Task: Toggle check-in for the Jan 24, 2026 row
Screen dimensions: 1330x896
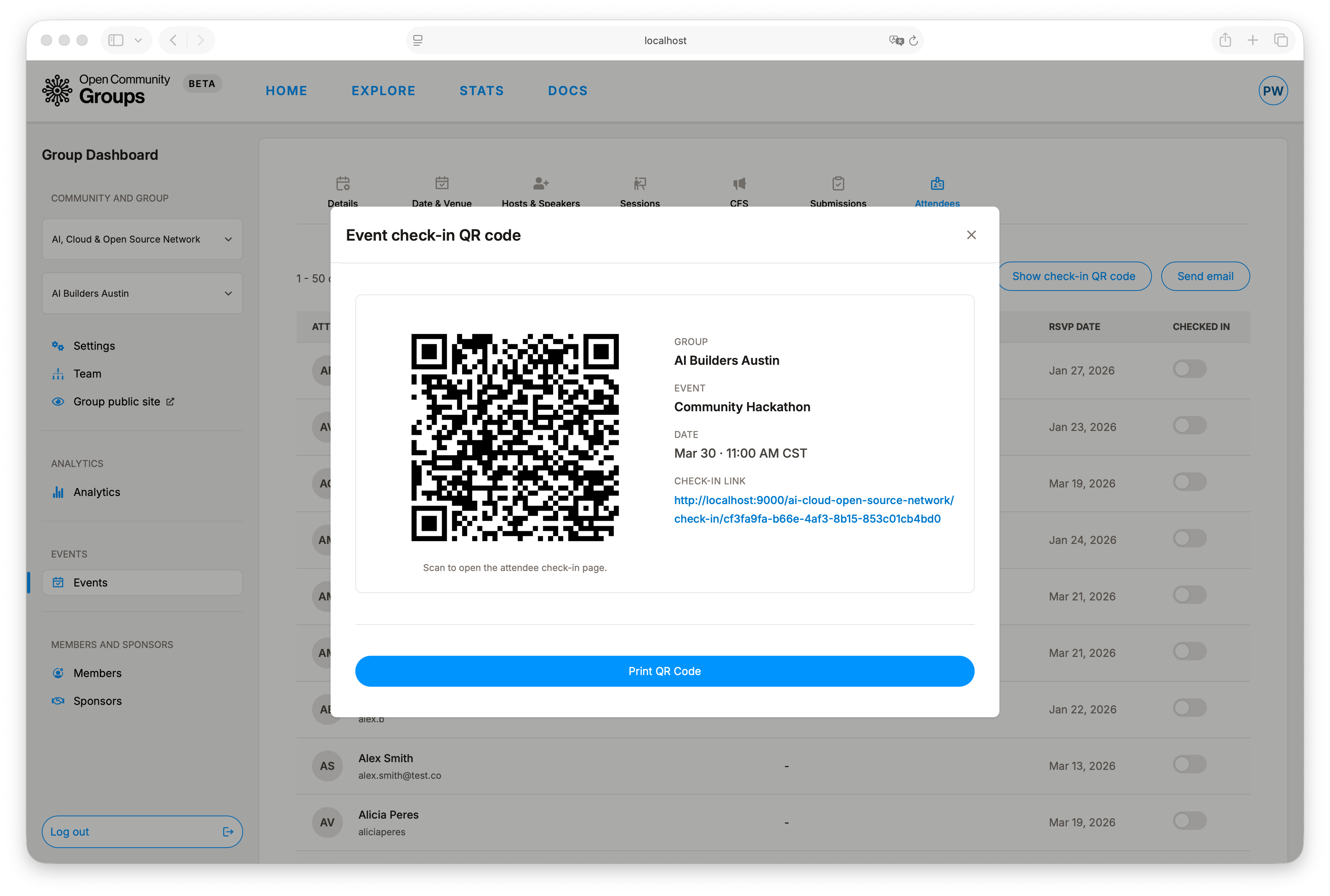Action: [1190, 538]
